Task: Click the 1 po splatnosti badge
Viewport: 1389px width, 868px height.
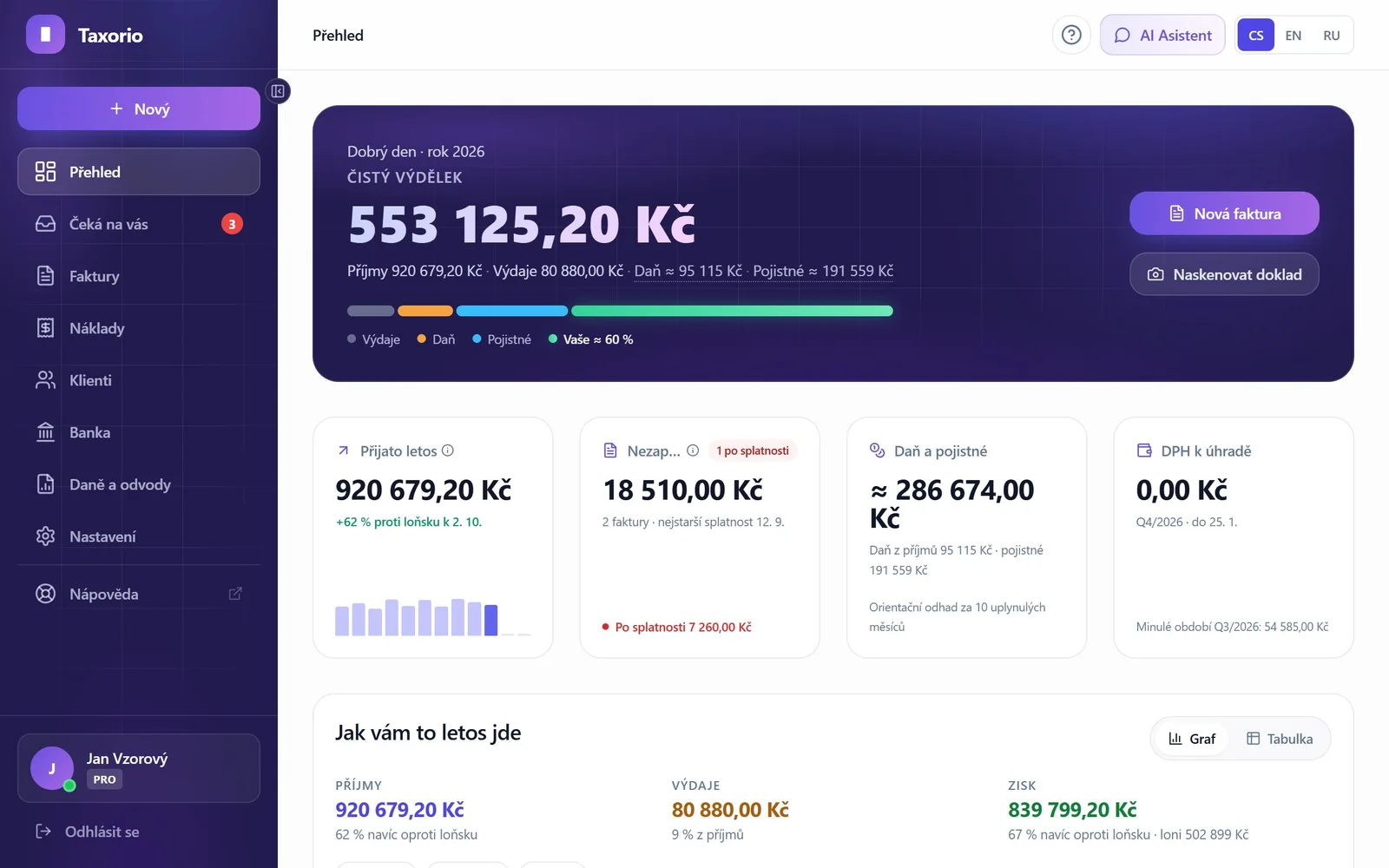Action: [x=753, y=450]
